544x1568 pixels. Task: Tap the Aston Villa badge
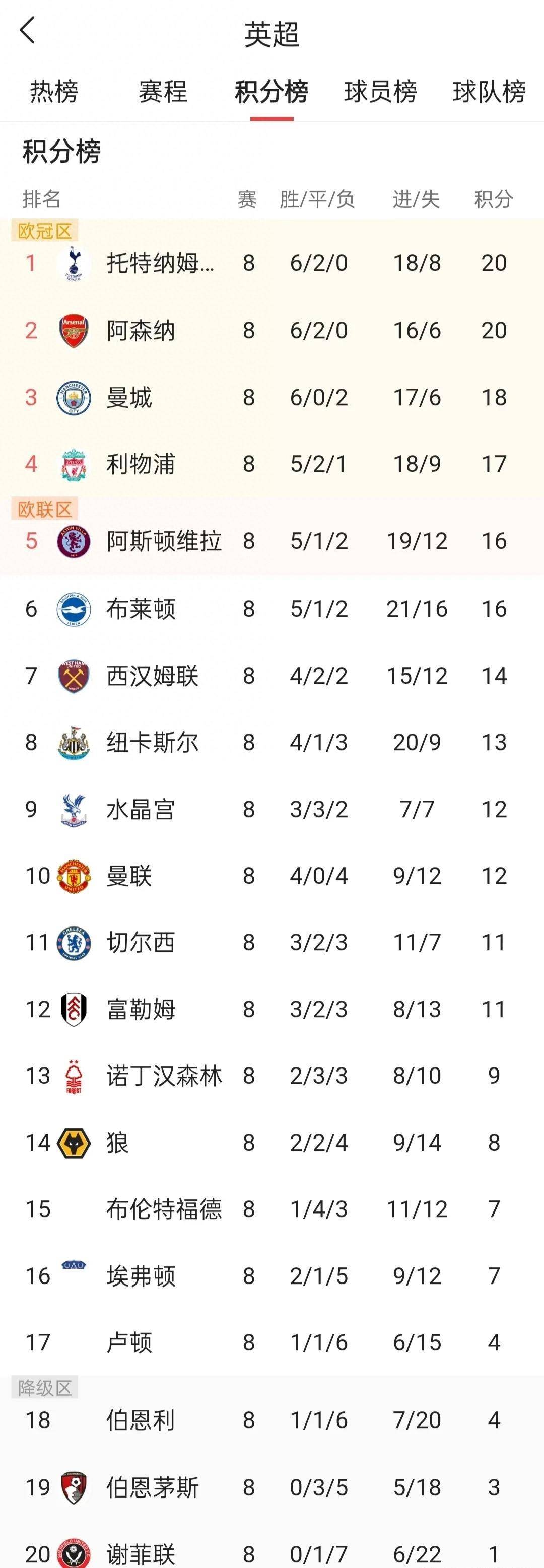click(74, 541)
